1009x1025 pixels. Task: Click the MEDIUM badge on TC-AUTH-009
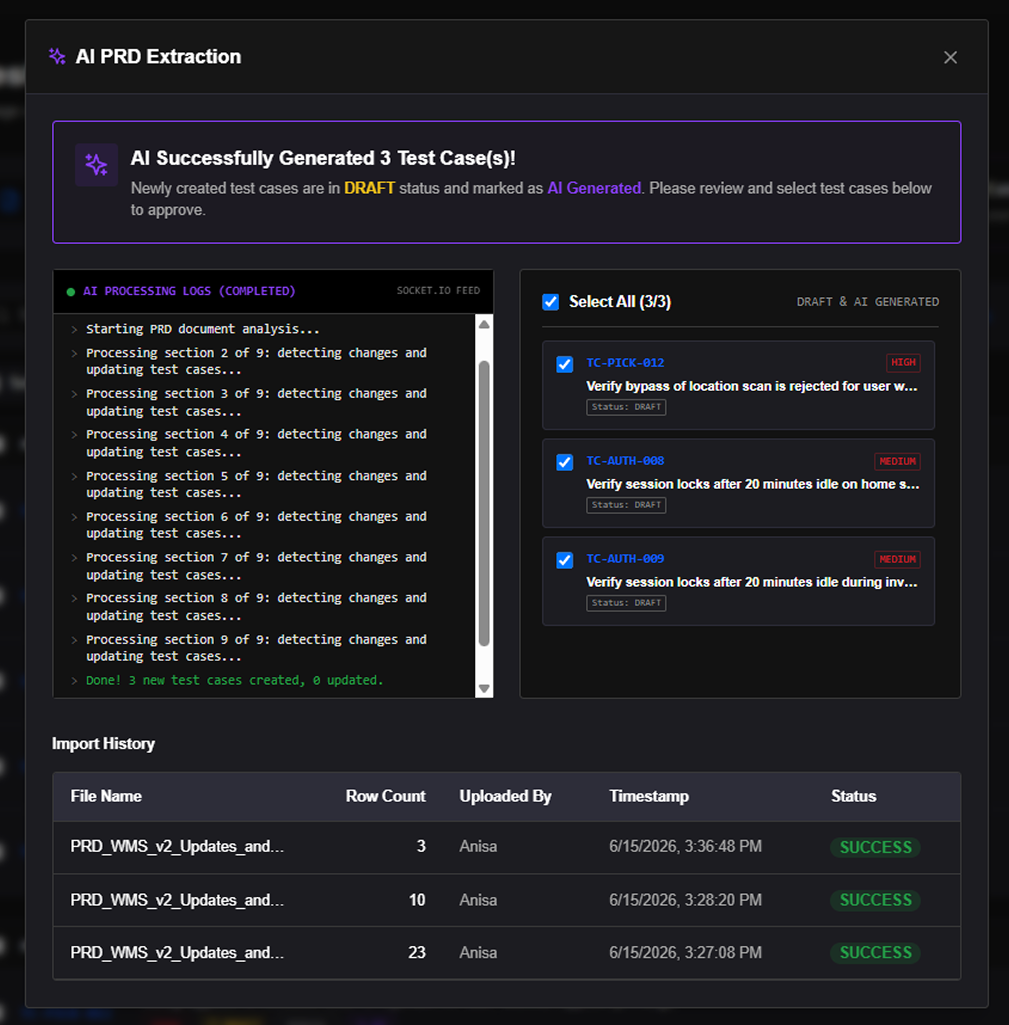[x=897, y=560]
